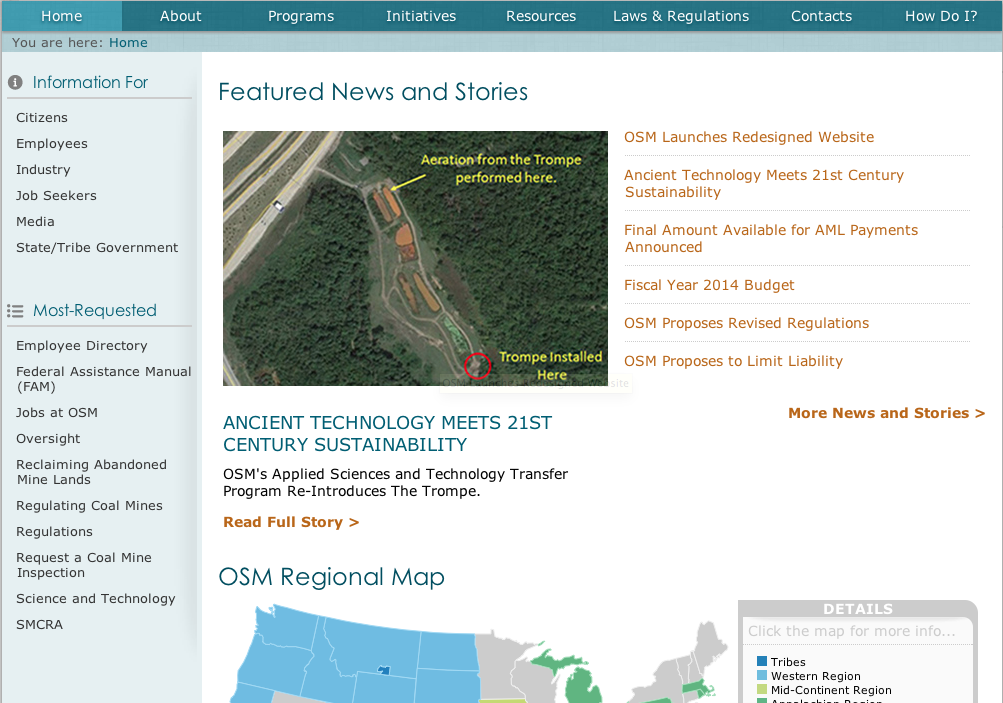Open the How Do I? menu

pyautogui.click(x=941, y=16)
